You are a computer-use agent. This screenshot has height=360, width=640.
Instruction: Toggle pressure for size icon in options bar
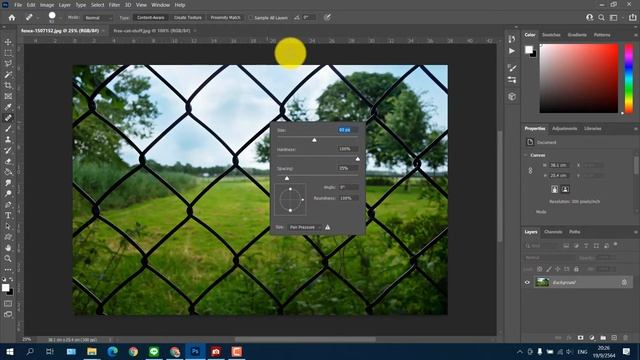pyautogui.click(x=327, y=18)
